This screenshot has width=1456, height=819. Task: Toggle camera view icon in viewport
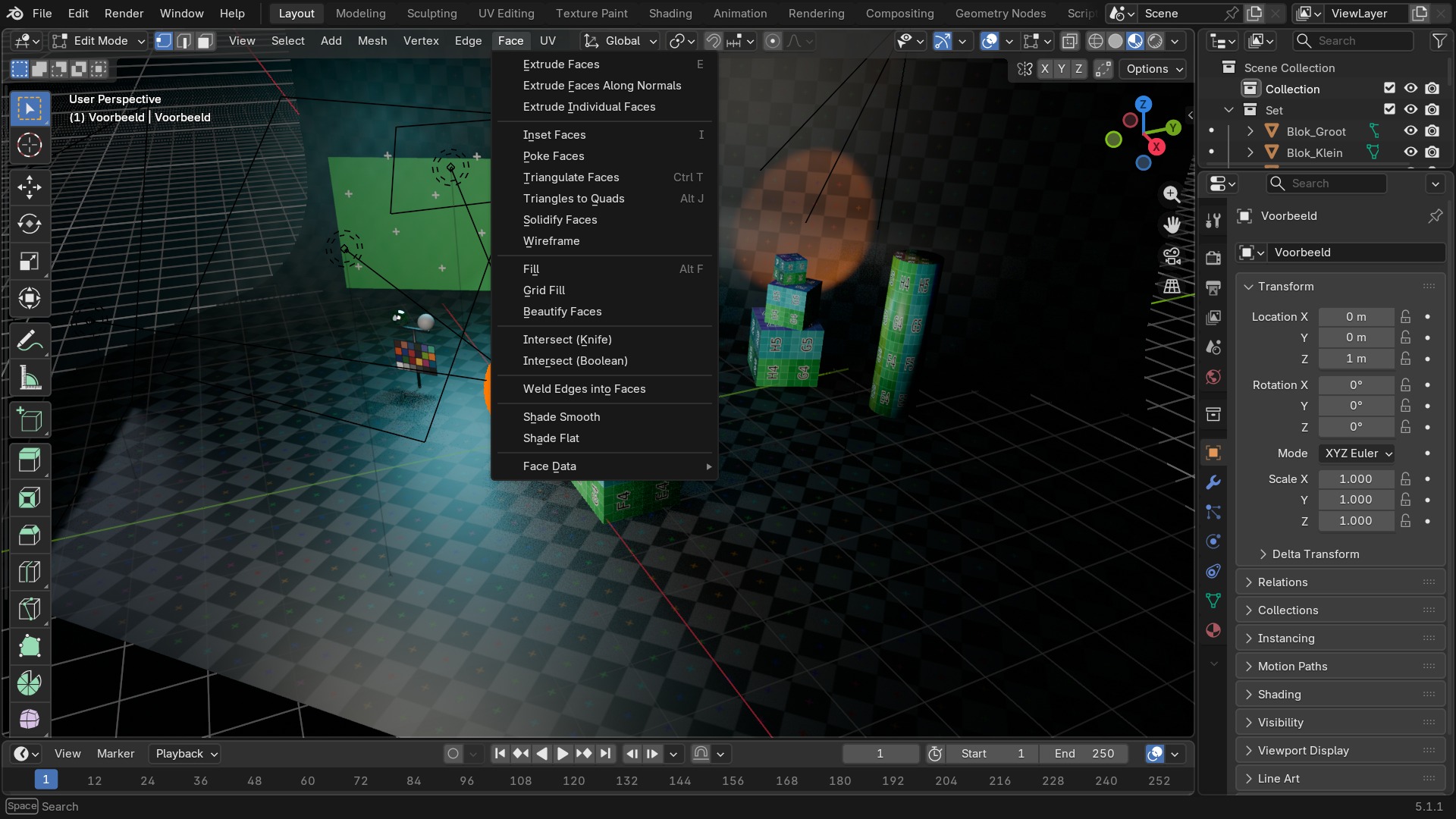[1172, 256]
